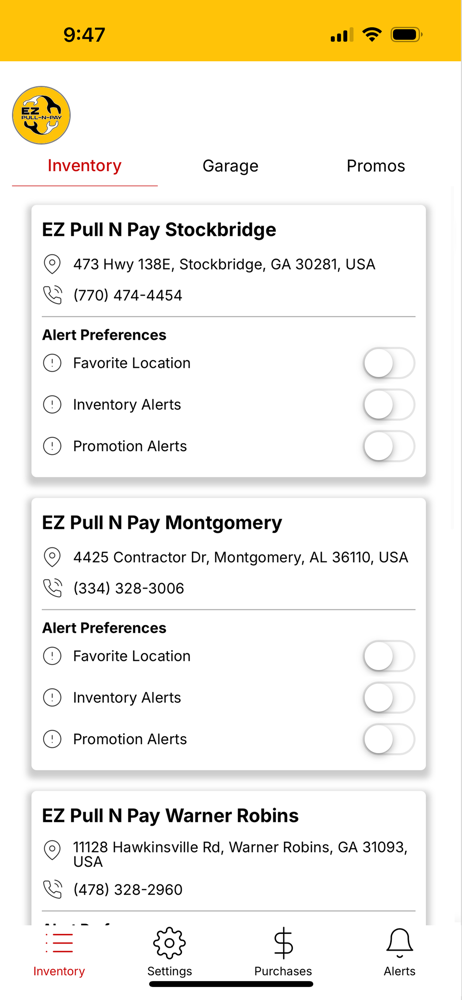
Task: Toggle Inventory Alerts for Stockbridge
Action: 389,404
